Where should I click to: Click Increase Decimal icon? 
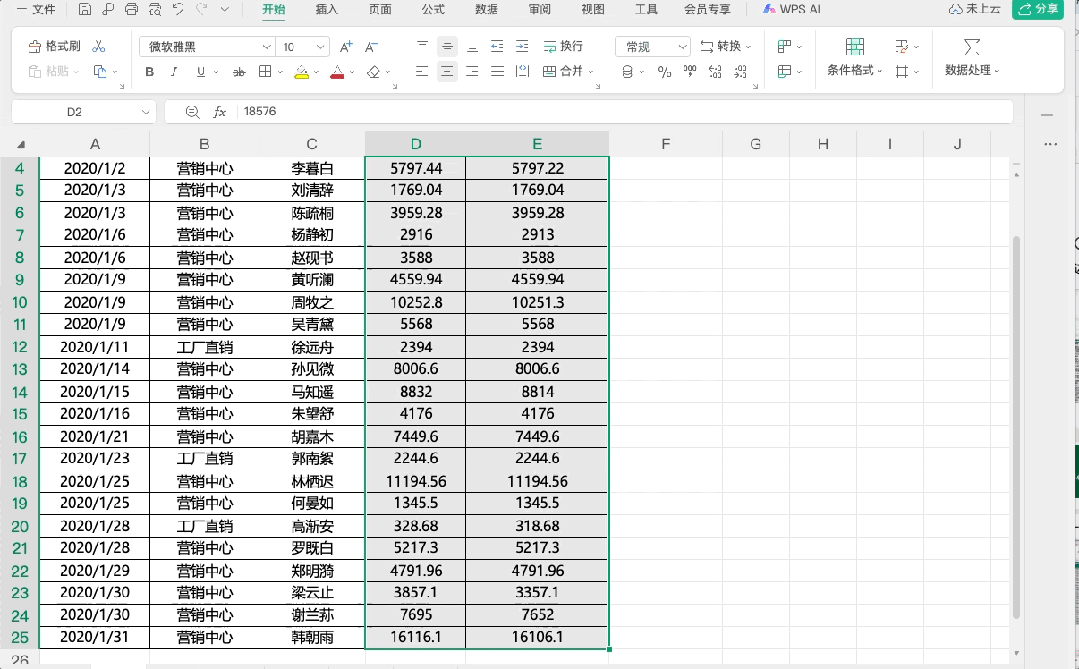[715, 72]
